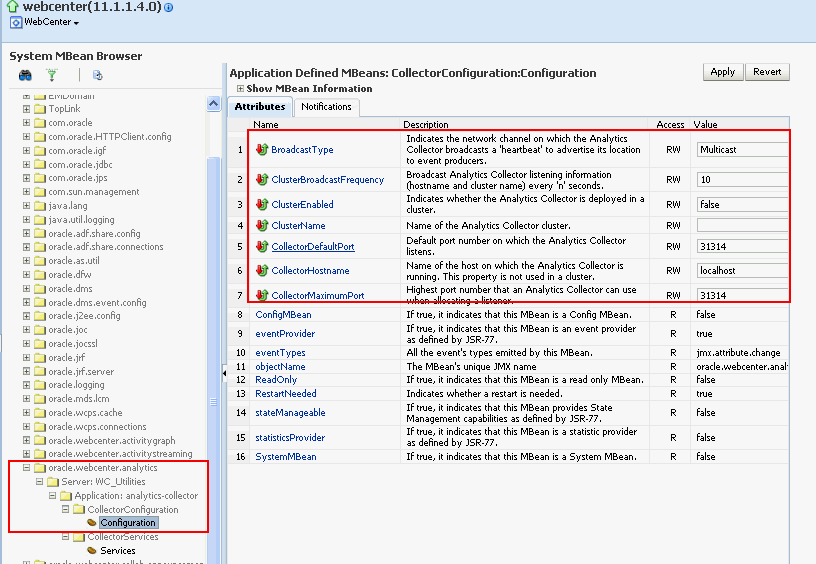Viewport: 816px width, 564px height.
Task: Expand the TopLink tree node
Action: (26, 109)
